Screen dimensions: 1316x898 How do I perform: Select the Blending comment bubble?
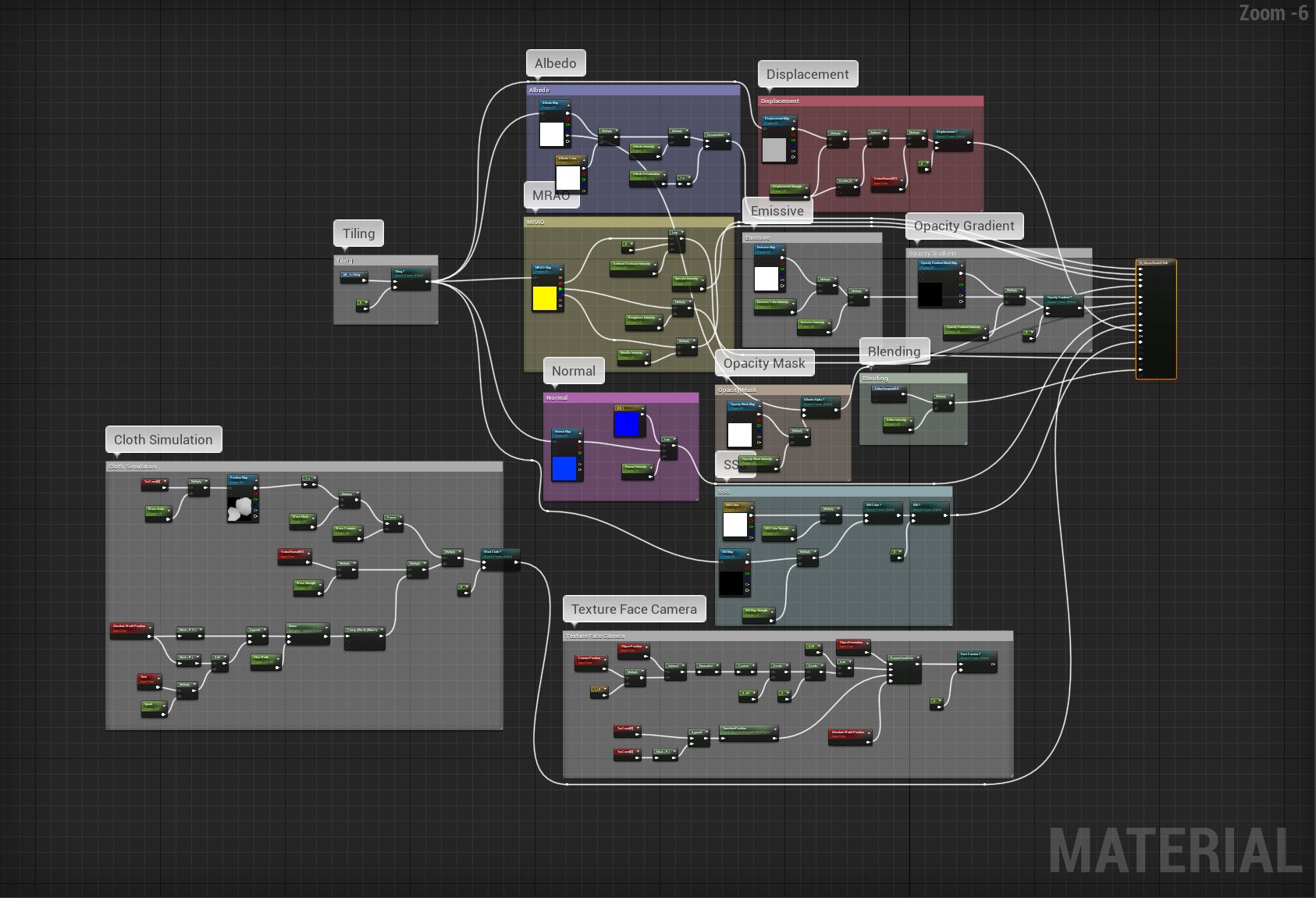click(895, 351)
